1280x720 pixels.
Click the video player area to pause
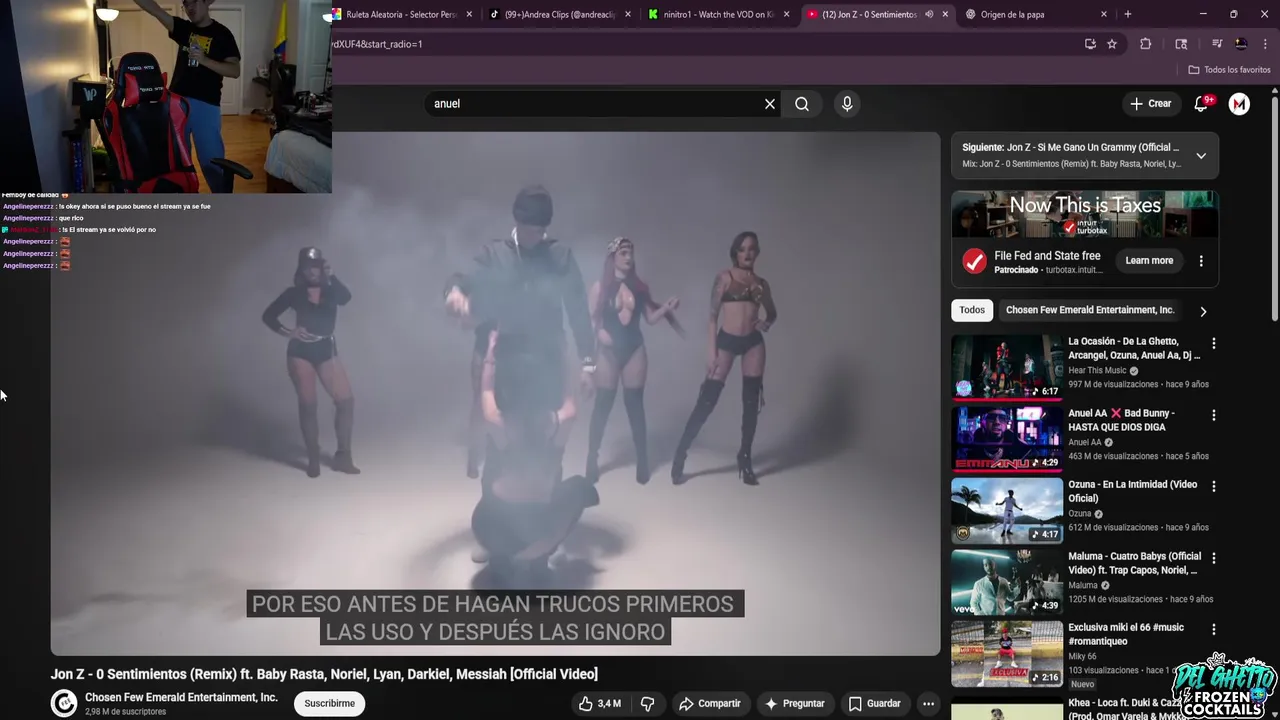click(x=496, y=394)
